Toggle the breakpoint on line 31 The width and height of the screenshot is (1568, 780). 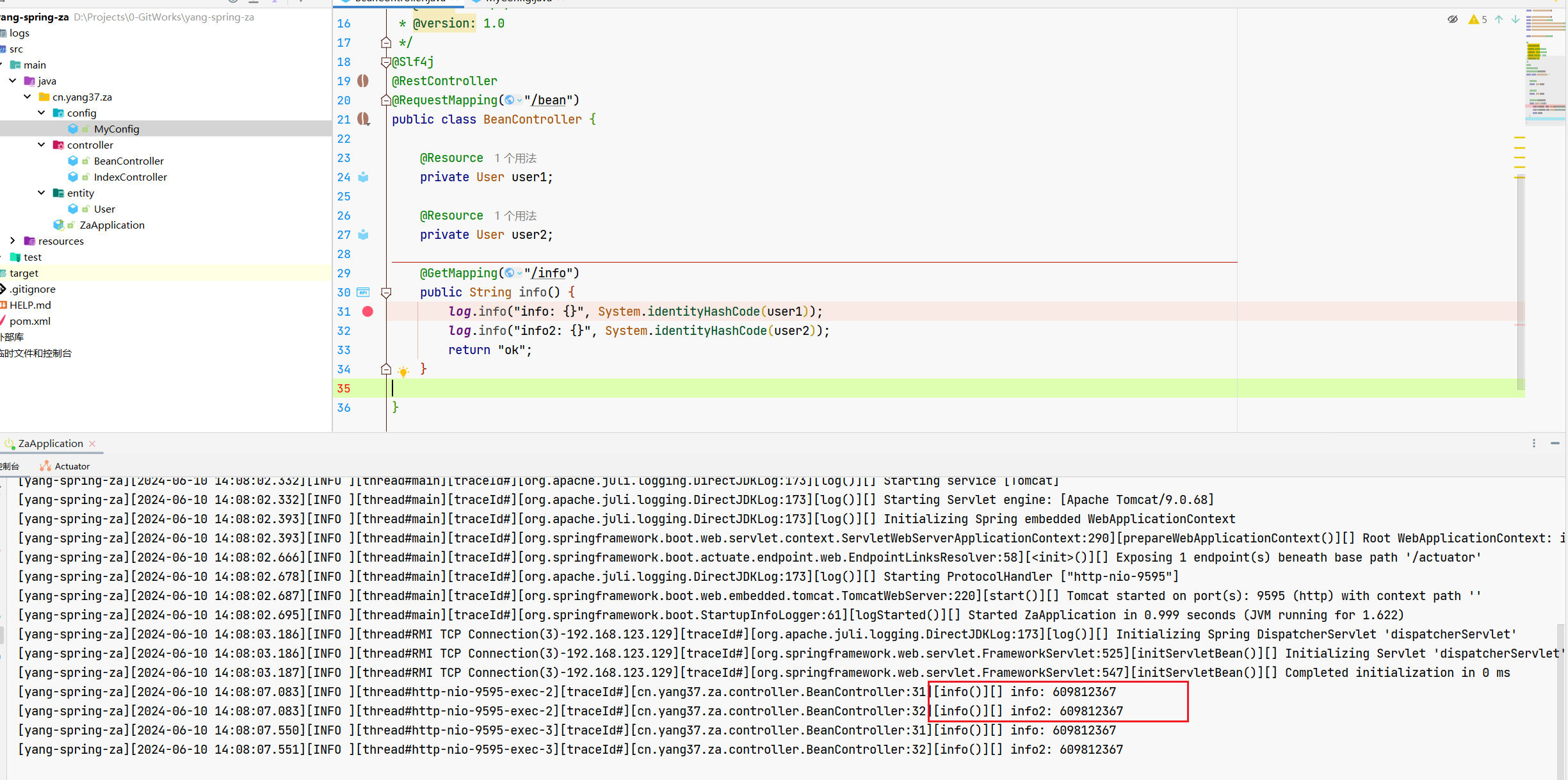tap(368, 311)
